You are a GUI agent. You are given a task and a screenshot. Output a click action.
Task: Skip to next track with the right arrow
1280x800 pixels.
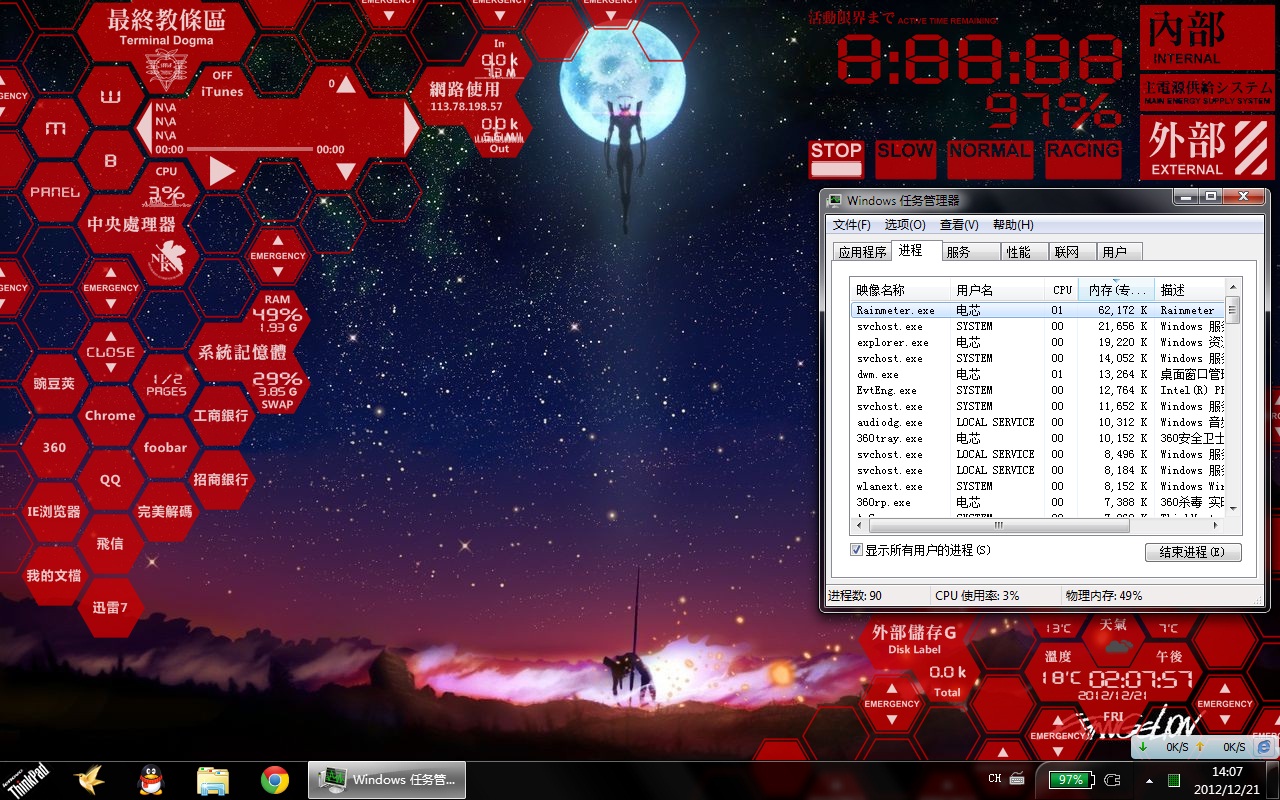coord(411,128)
